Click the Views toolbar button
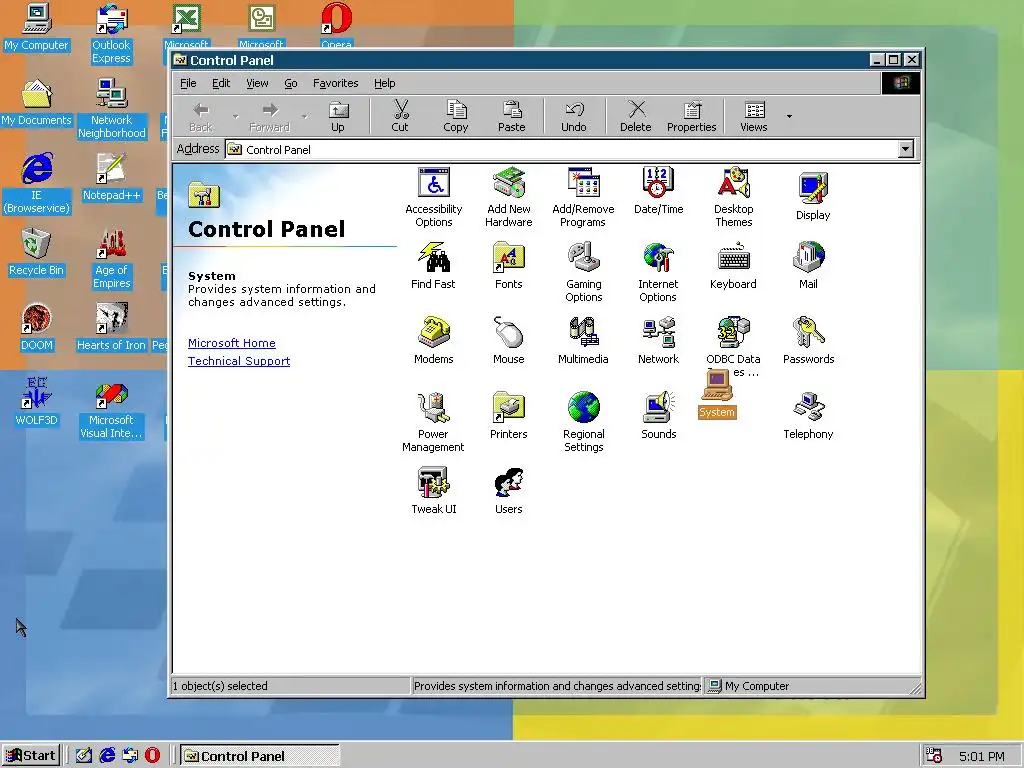This screenshot has height=768, width=1024. [x=754, y=116]
